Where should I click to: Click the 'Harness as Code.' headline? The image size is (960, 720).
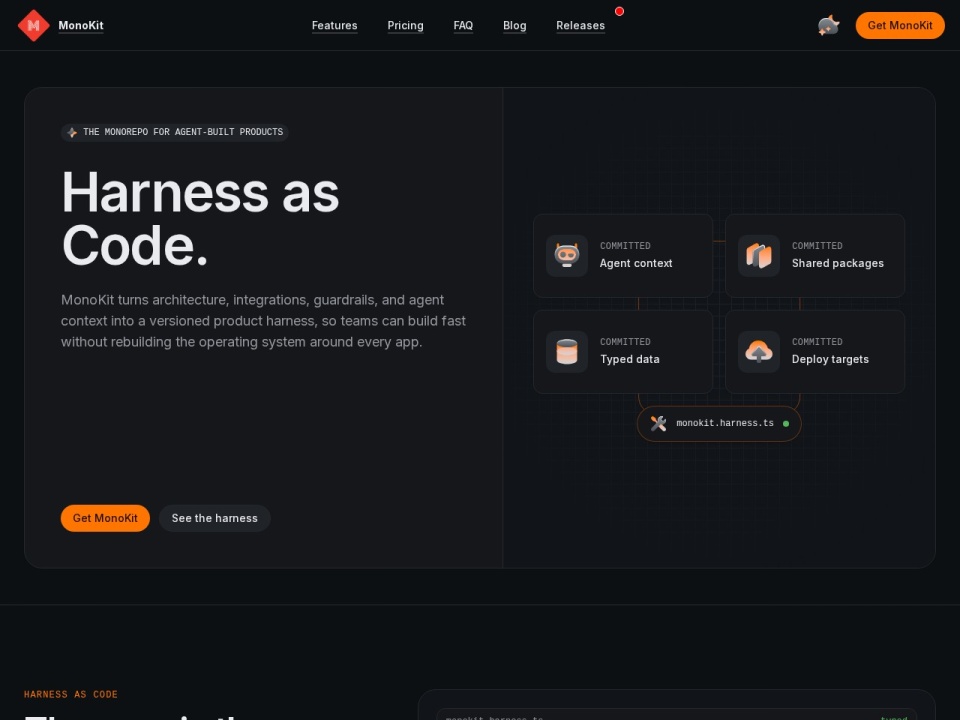[x=200, y=219]
